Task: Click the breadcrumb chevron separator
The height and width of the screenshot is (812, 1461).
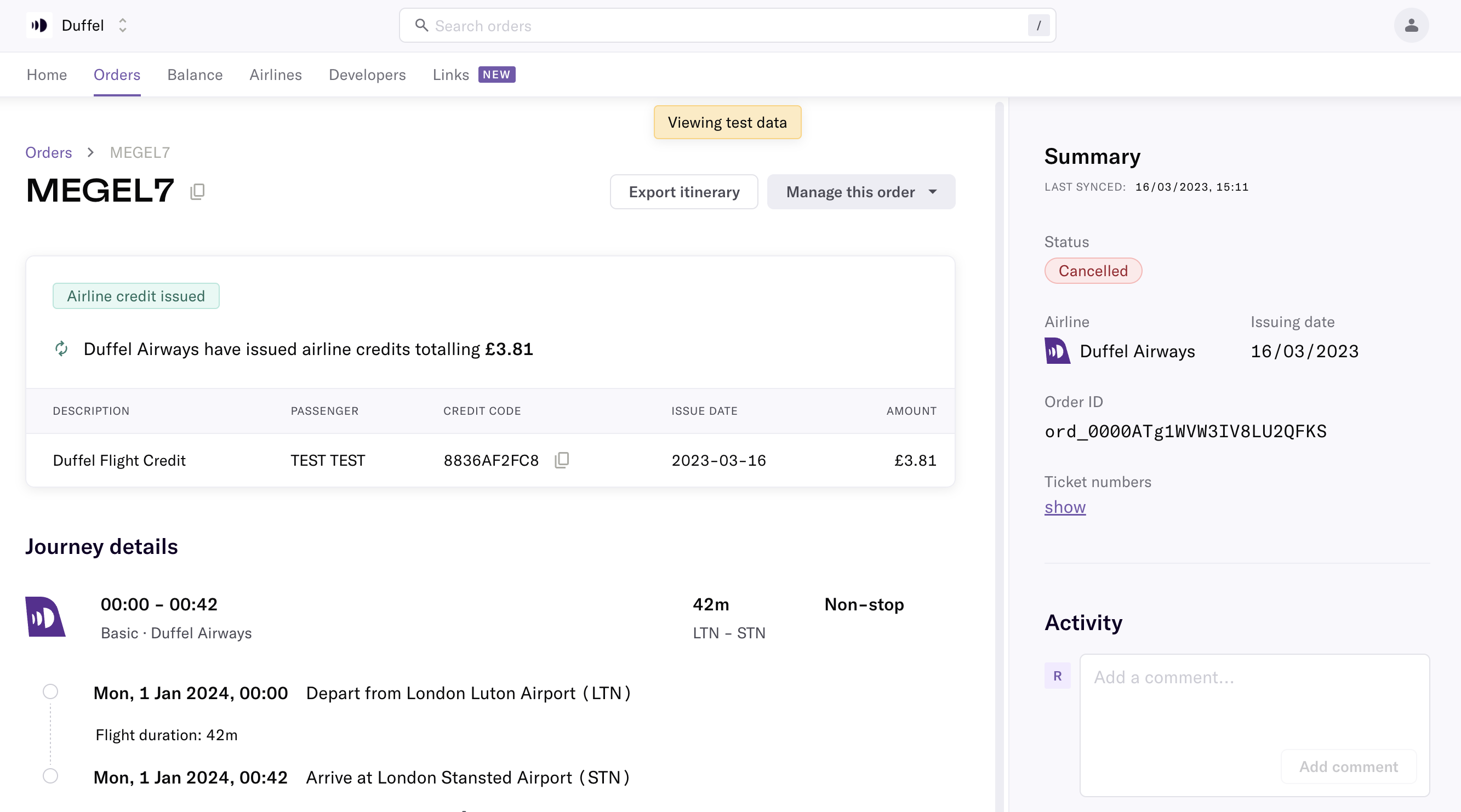Action: 91,152
